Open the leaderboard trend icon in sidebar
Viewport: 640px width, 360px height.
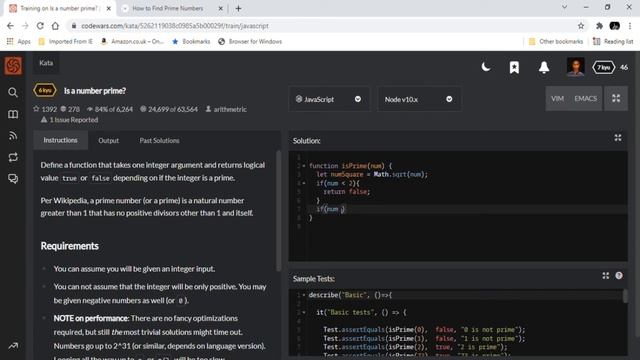[13, 346]
